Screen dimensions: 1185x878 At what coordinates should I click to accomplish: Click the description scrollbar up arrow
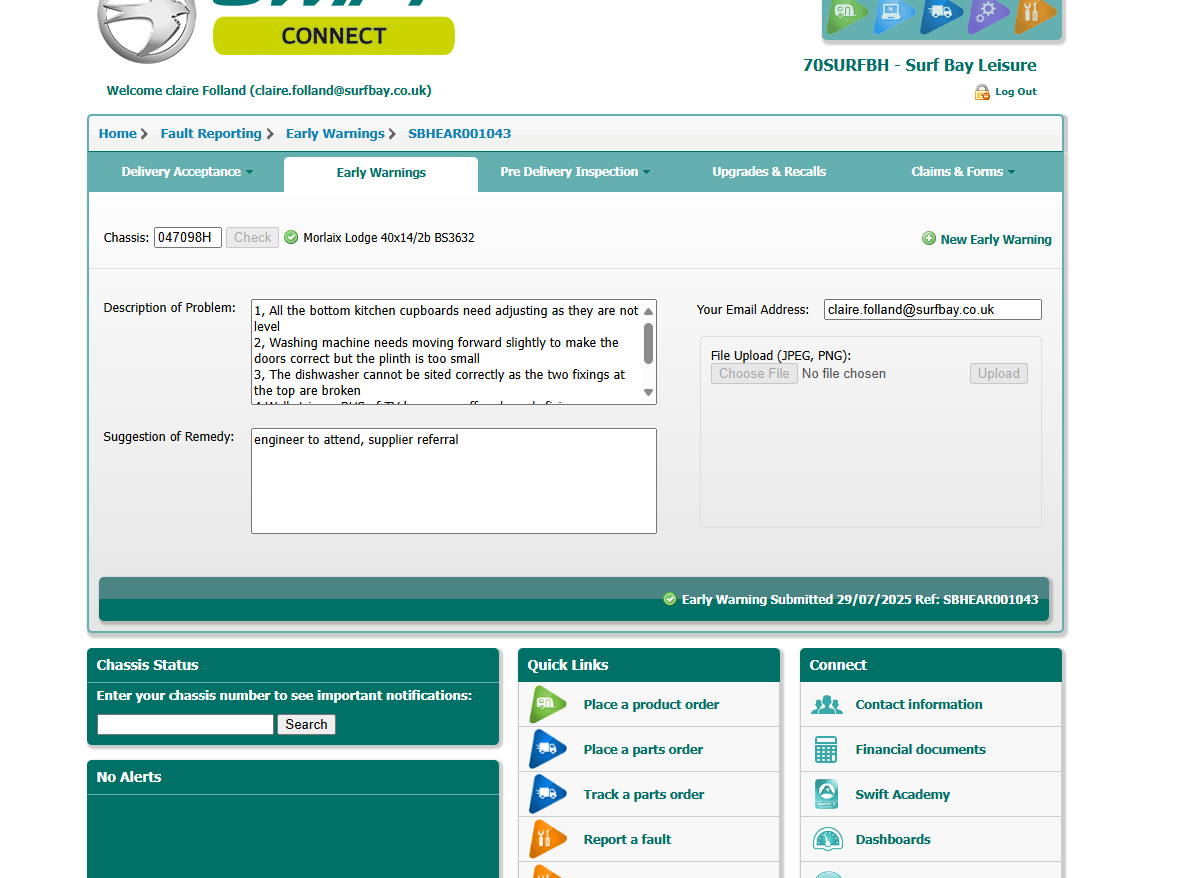648,311
